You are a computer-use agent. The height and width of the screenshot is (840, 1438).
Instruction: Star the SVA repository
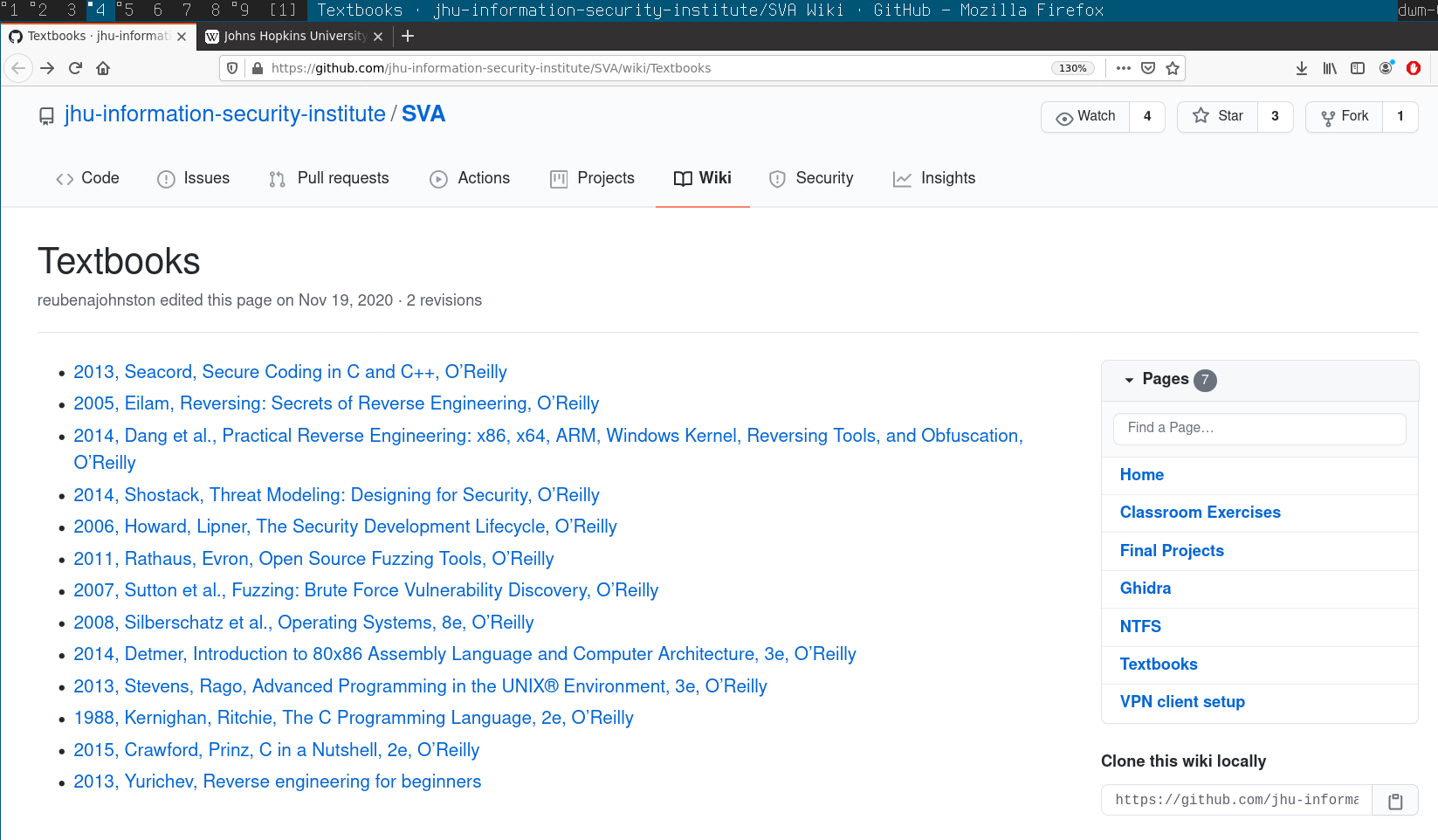(1217, 116)
